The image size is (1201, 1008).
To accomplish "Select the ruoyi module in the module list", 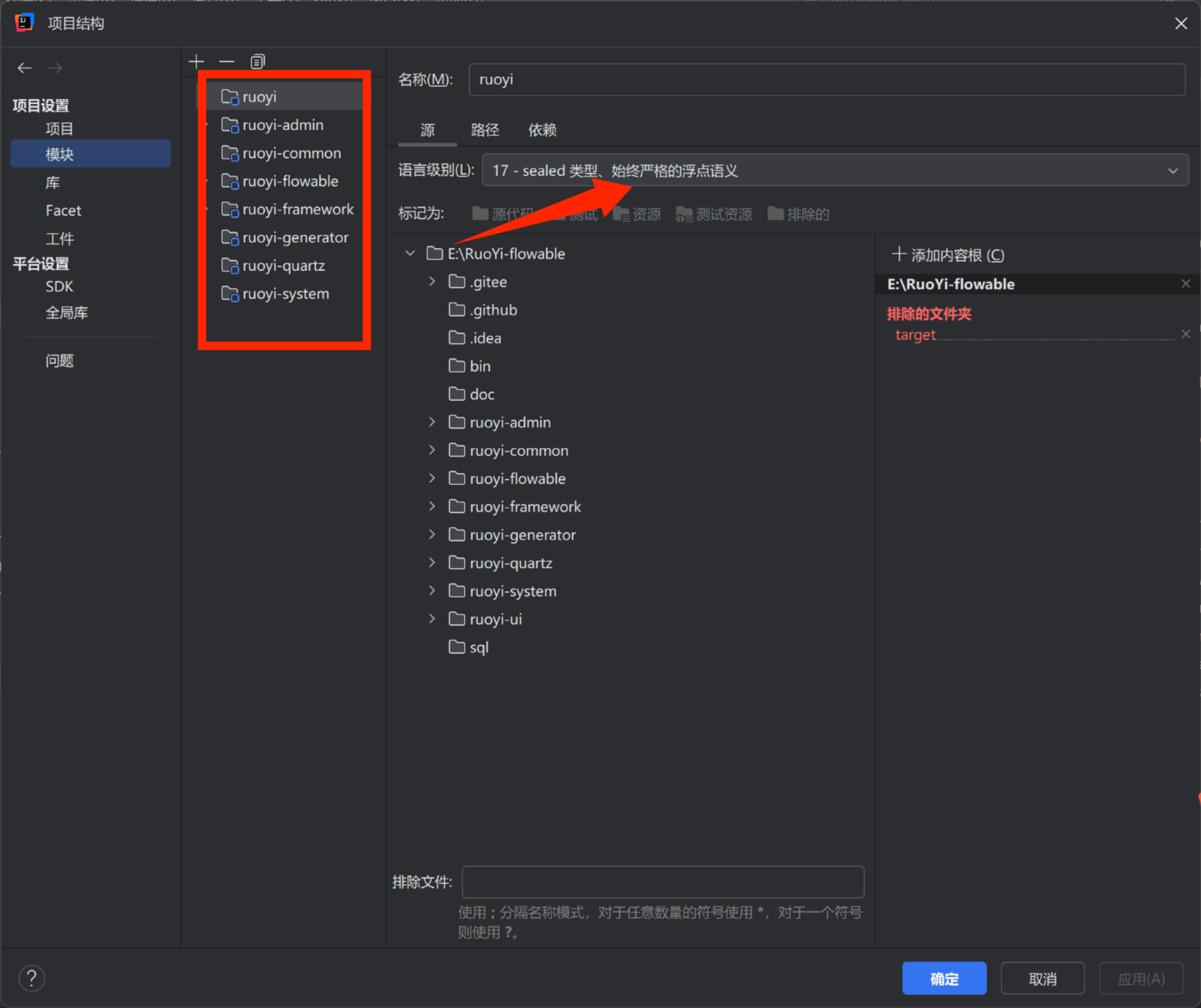I will click(x=284, y=97).
